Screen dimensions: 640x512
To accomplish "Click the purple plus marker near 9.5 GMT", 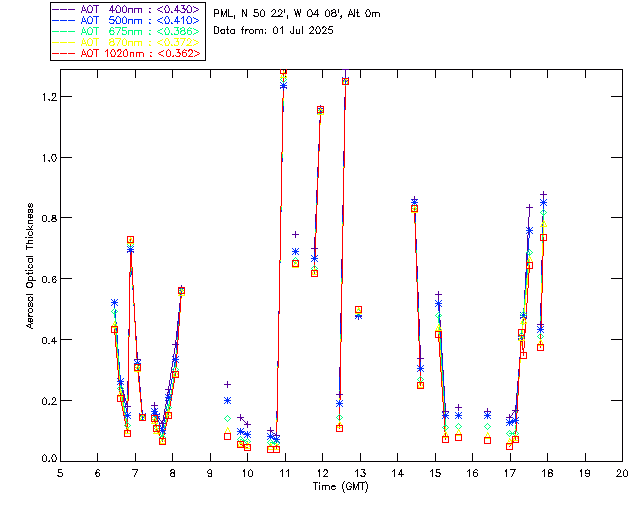I will point(227,384).
